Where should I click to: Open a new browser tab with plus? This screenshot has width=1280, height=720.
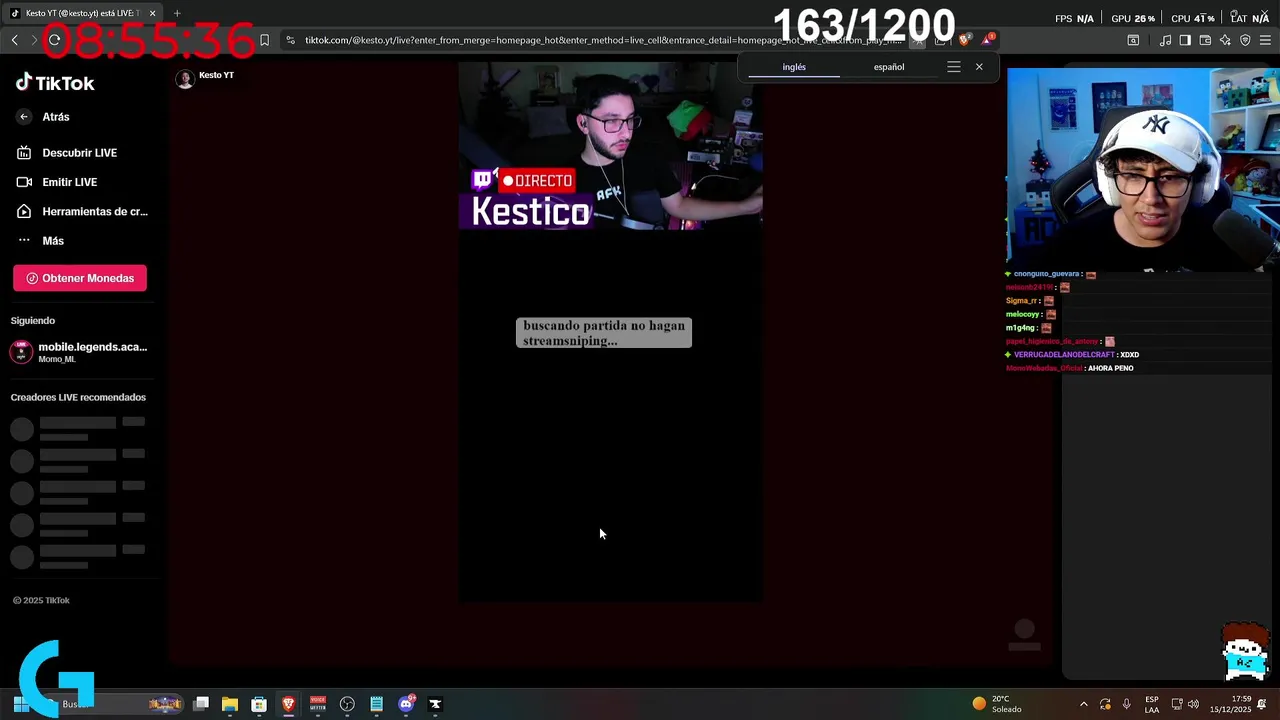[177, 13]
